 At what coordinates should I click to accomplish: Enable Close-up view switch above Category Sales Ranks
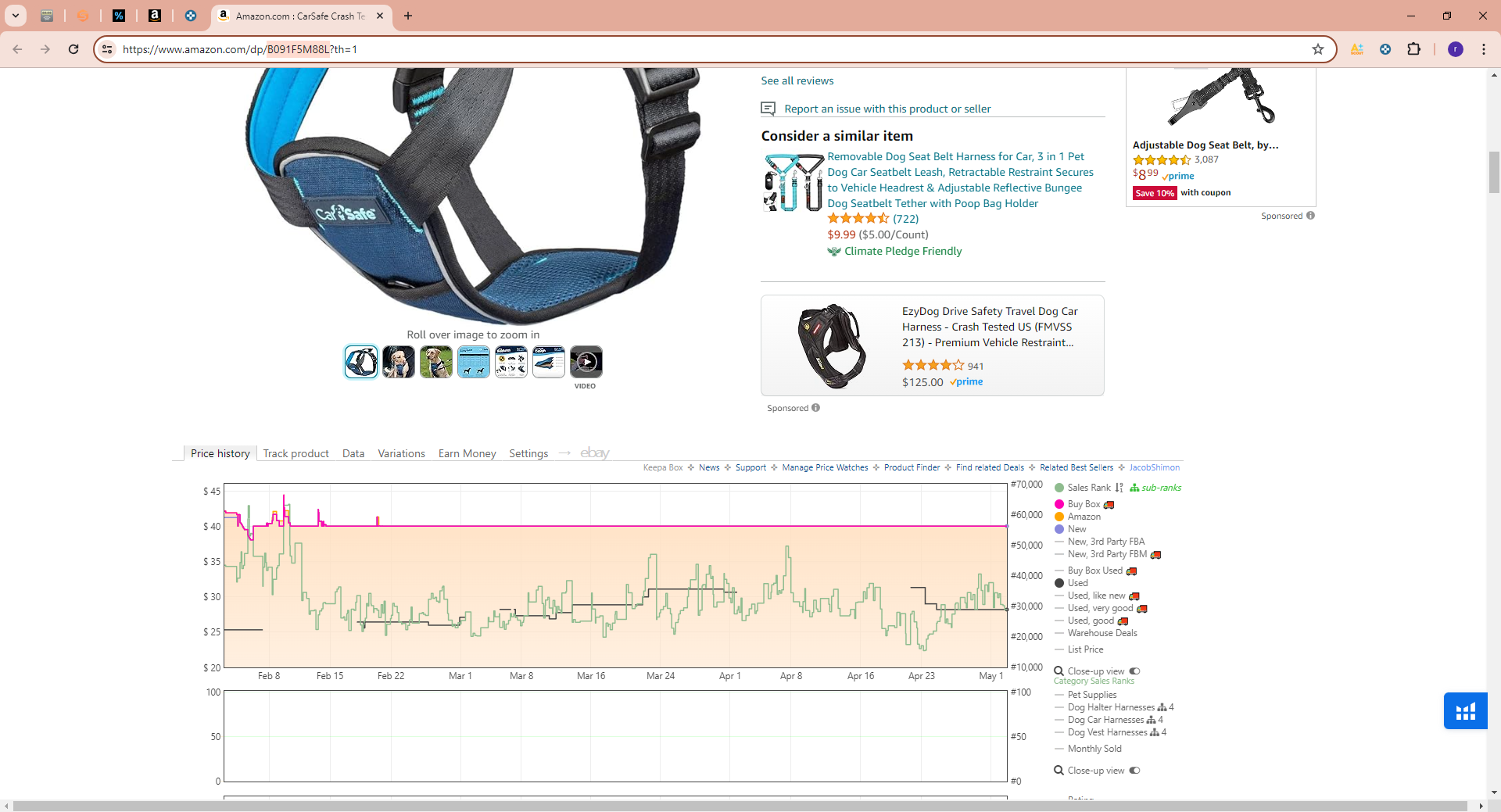(1134, 671)
